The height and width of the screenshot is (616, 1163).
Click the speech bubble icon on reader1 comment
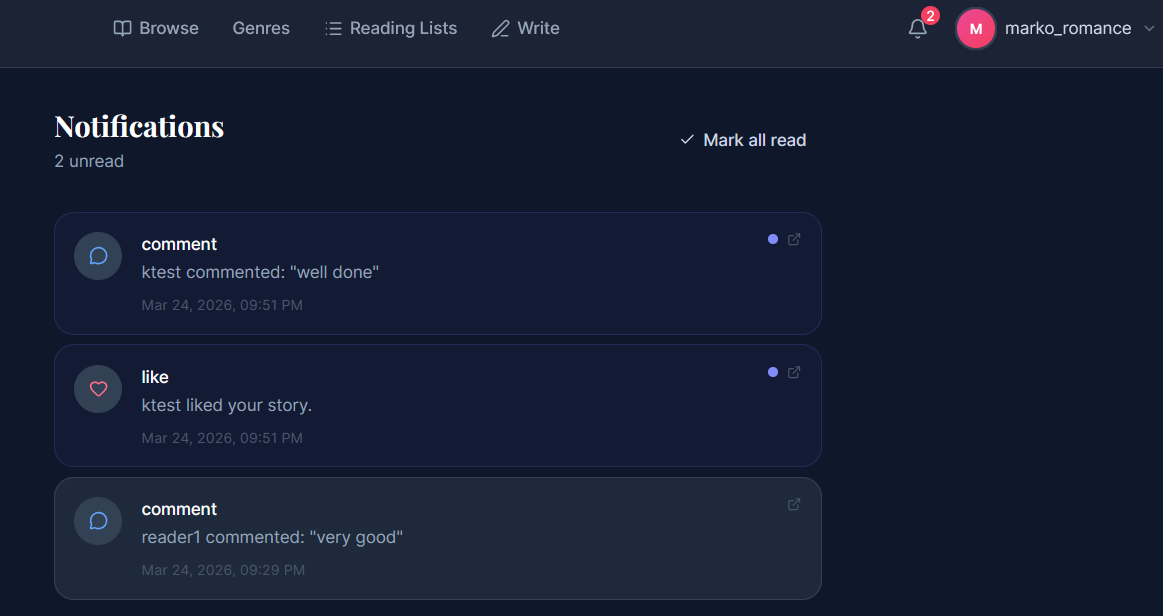98,521
